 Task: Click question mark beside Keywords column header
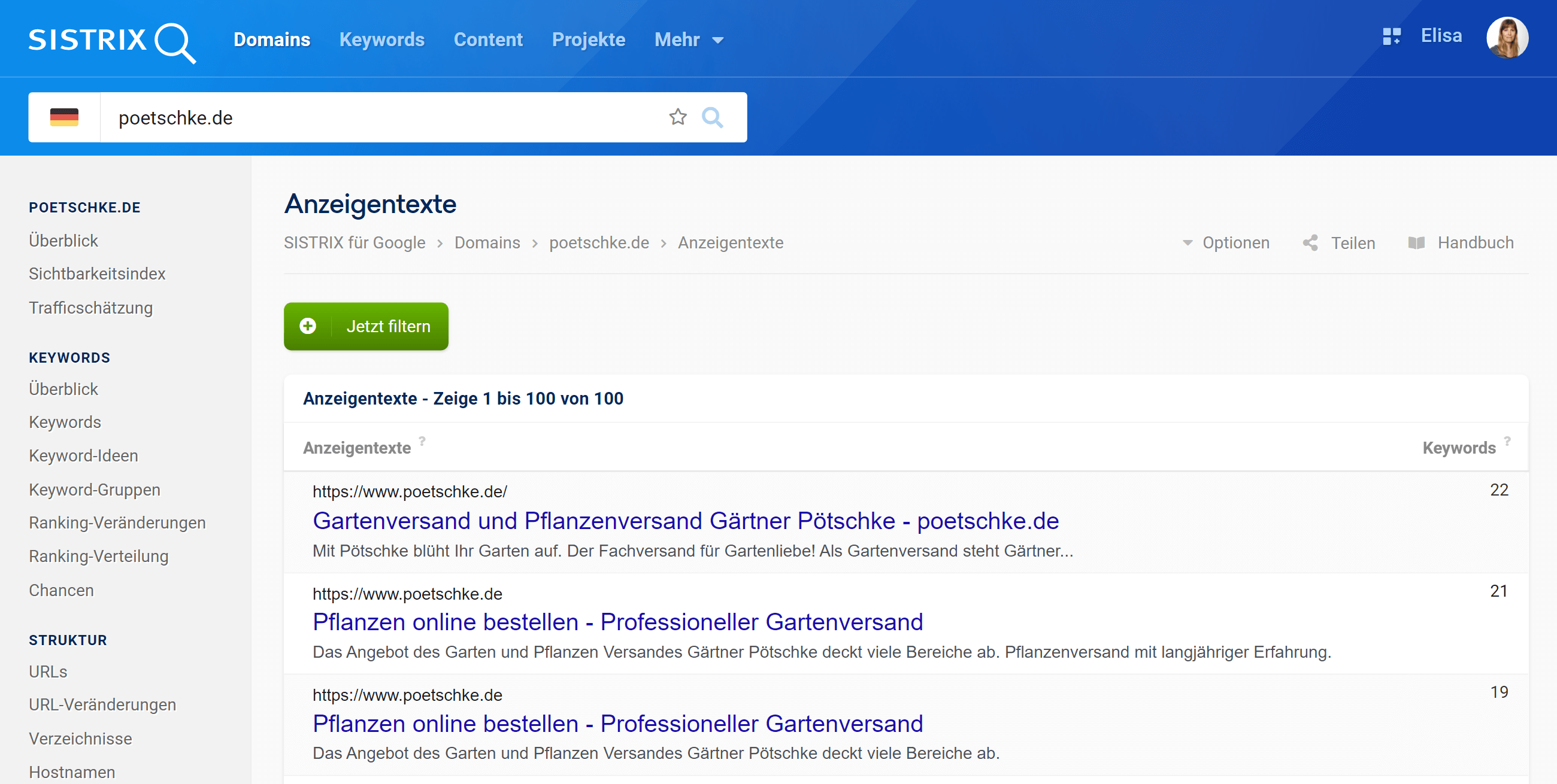click(x=1507, y=441)
